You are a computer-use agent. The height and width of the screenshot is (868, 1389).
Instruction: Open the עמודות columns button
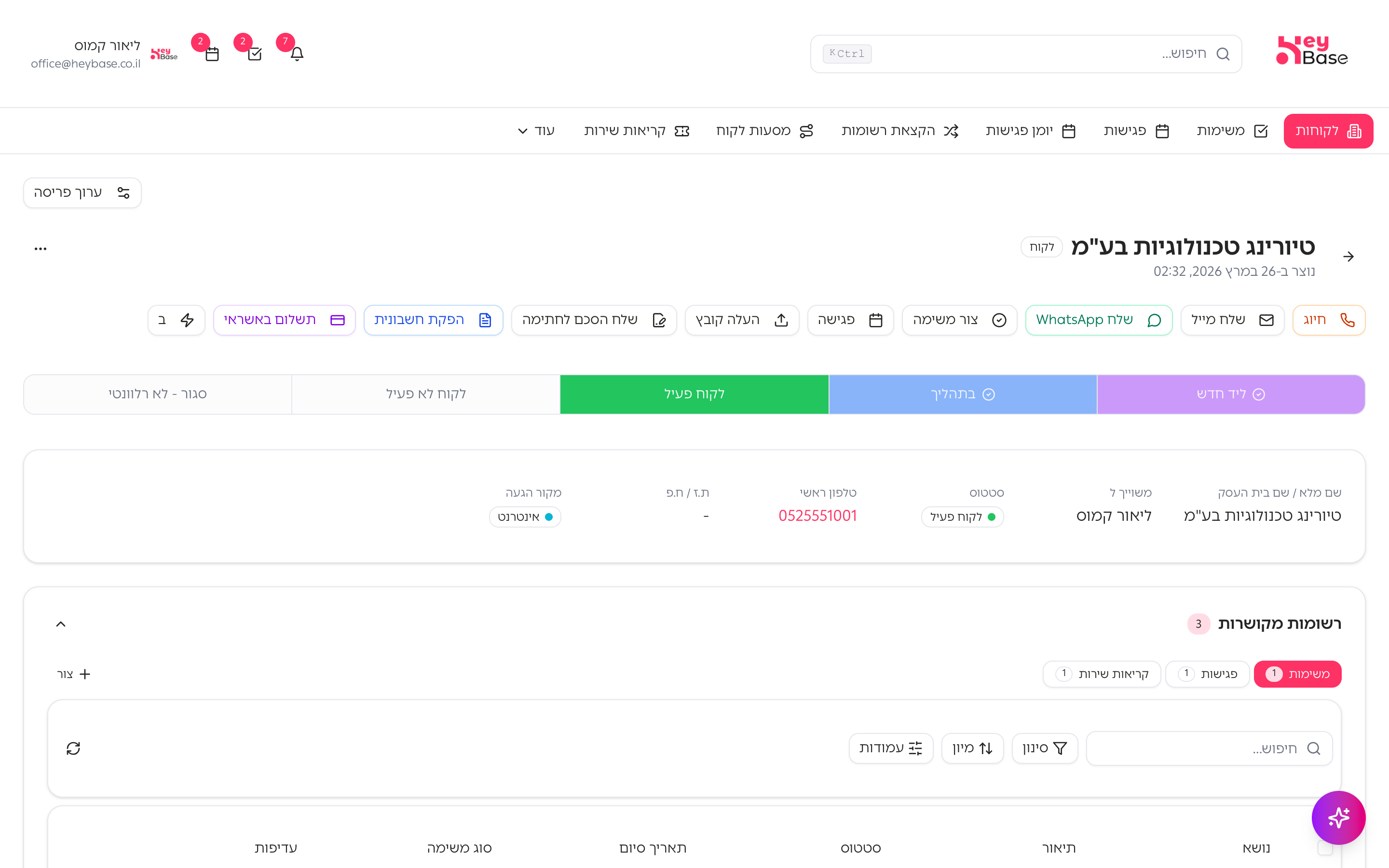(891, 748)
